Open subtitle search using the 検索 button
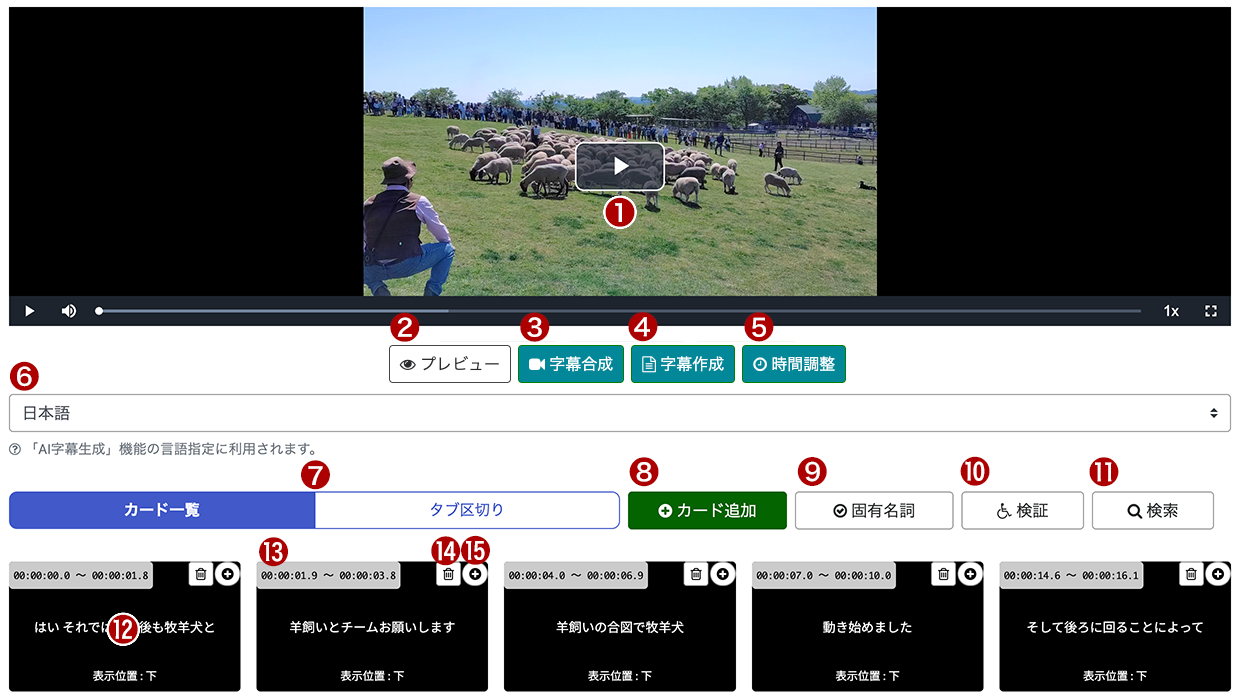Viewport: 1240px width, 700px height. [x=1152, y=510]
